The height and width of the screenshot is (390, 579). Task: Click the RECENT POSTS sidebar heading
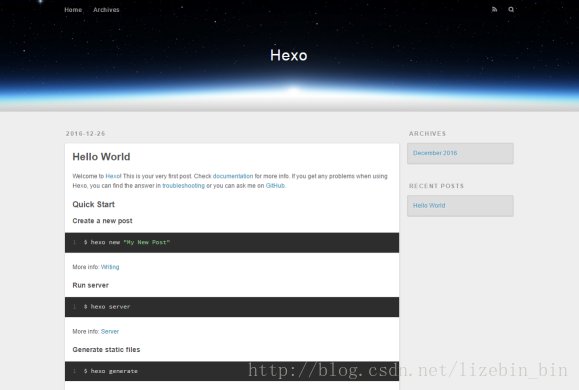coord(436,186)
